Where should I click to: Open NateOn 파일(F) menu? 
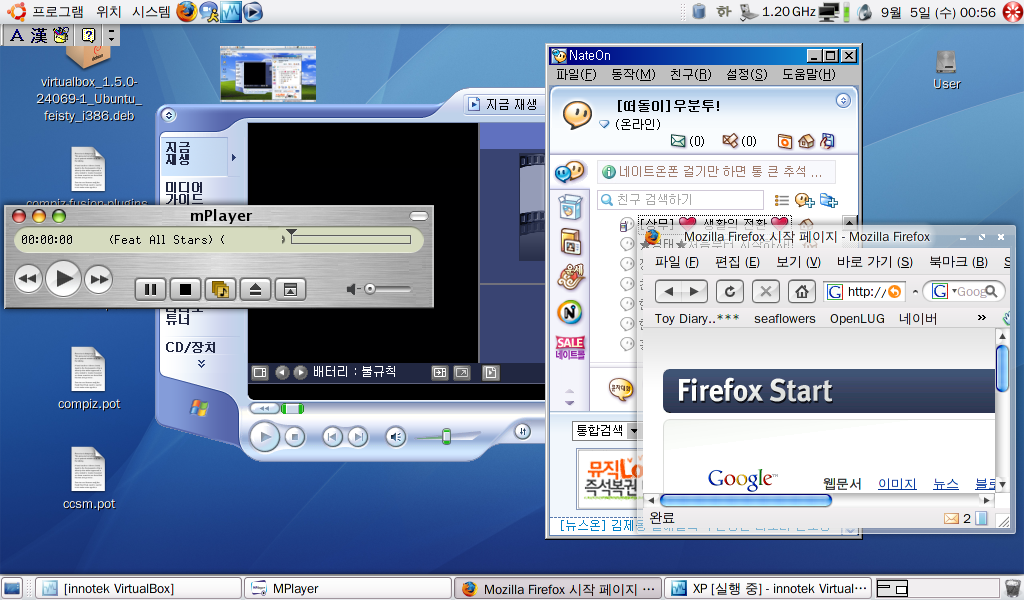coord(576,74)
